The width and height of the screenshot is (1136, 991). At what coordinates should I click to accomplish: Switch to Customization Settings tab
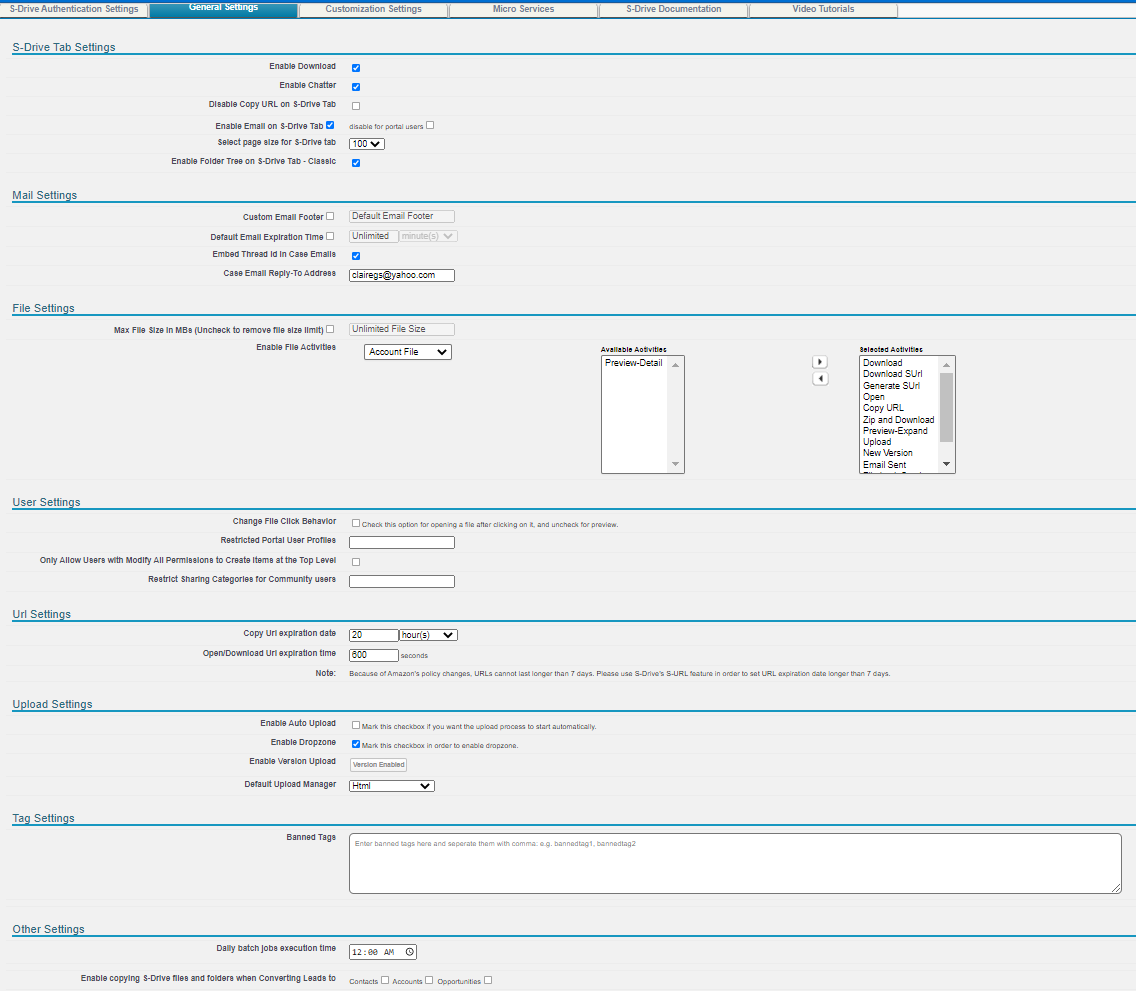click(x=373, y=9)
